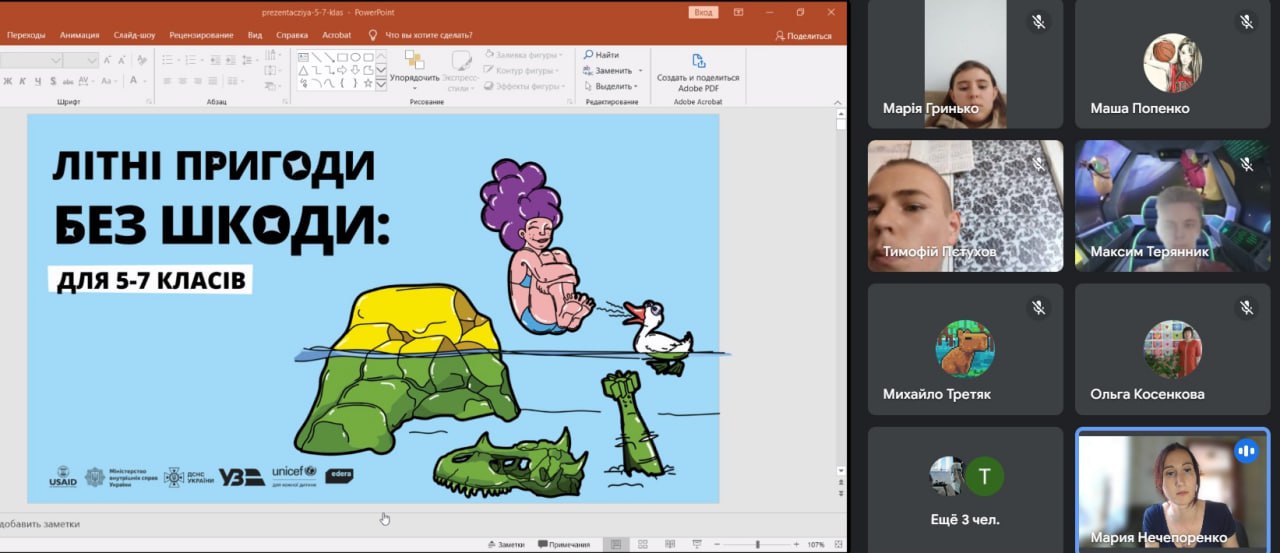The width and height of the screenshot is (1280, 553).
Task: Click fit slide to window icon
Action: (x=837, y=544)
